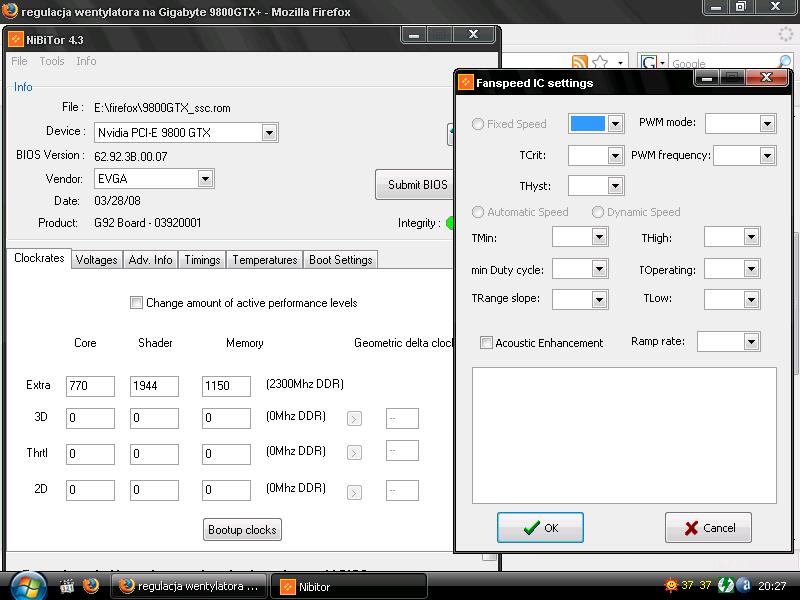
Task: Select the Automatic Speed radio button
Action: [478, 212]
